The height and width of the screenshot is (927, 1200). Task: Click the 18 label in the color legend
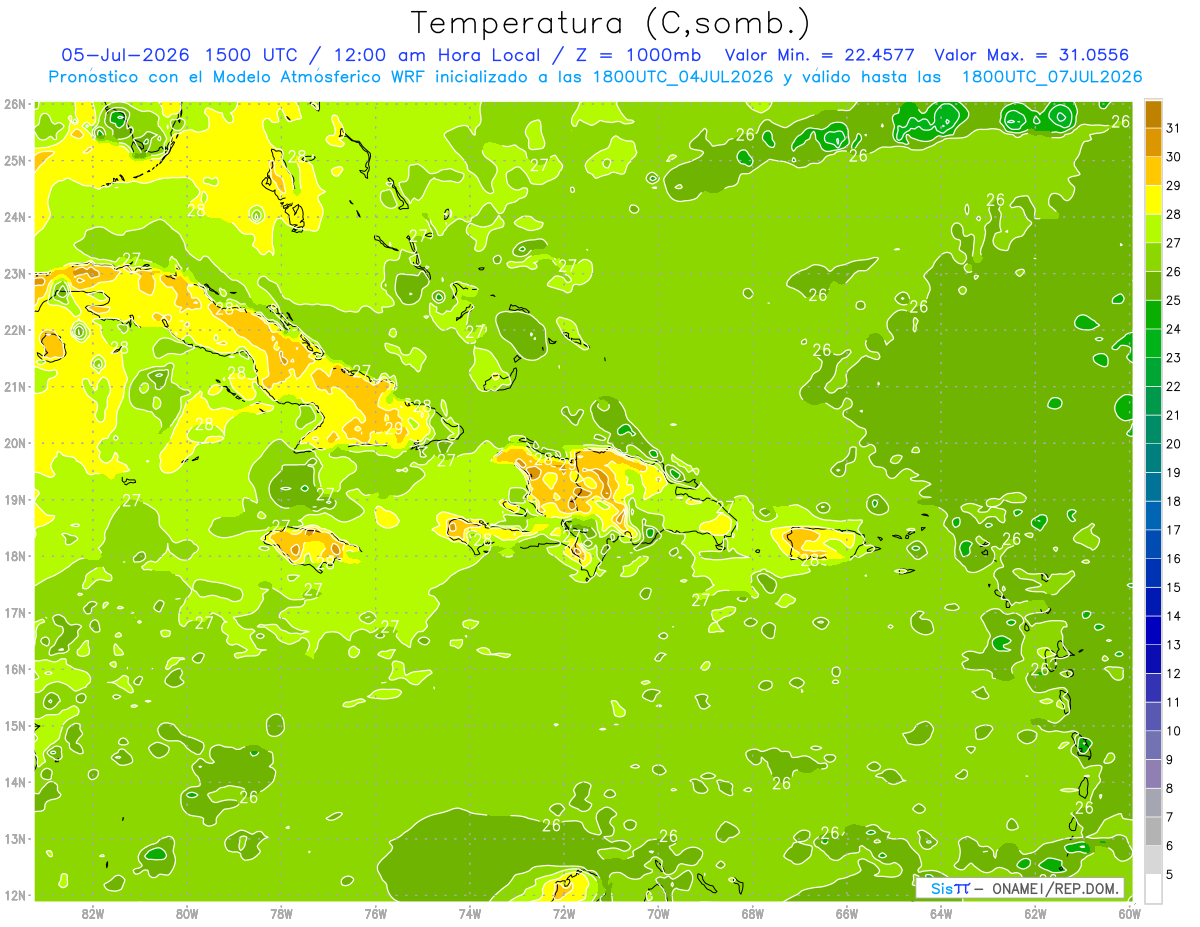[1174, 501]
